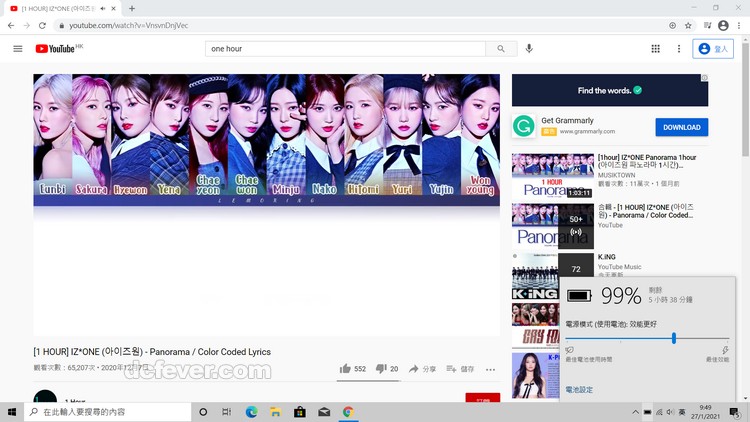Open the clock showing 9:49
The width and height of the screenshot is (750, 422).
pos(706,412)
